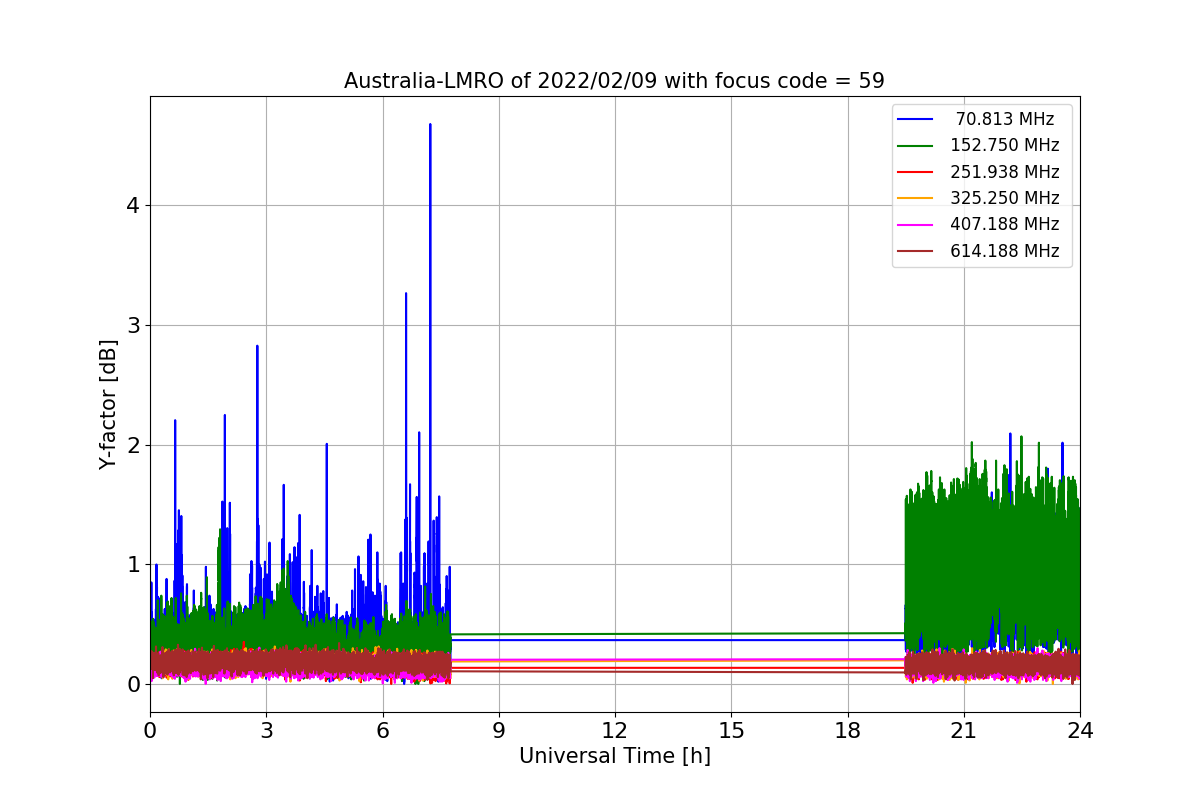Select the 70.813 MHz legend label
The width and height of the screenshot is (1200, 800).
pos(1005,119)
